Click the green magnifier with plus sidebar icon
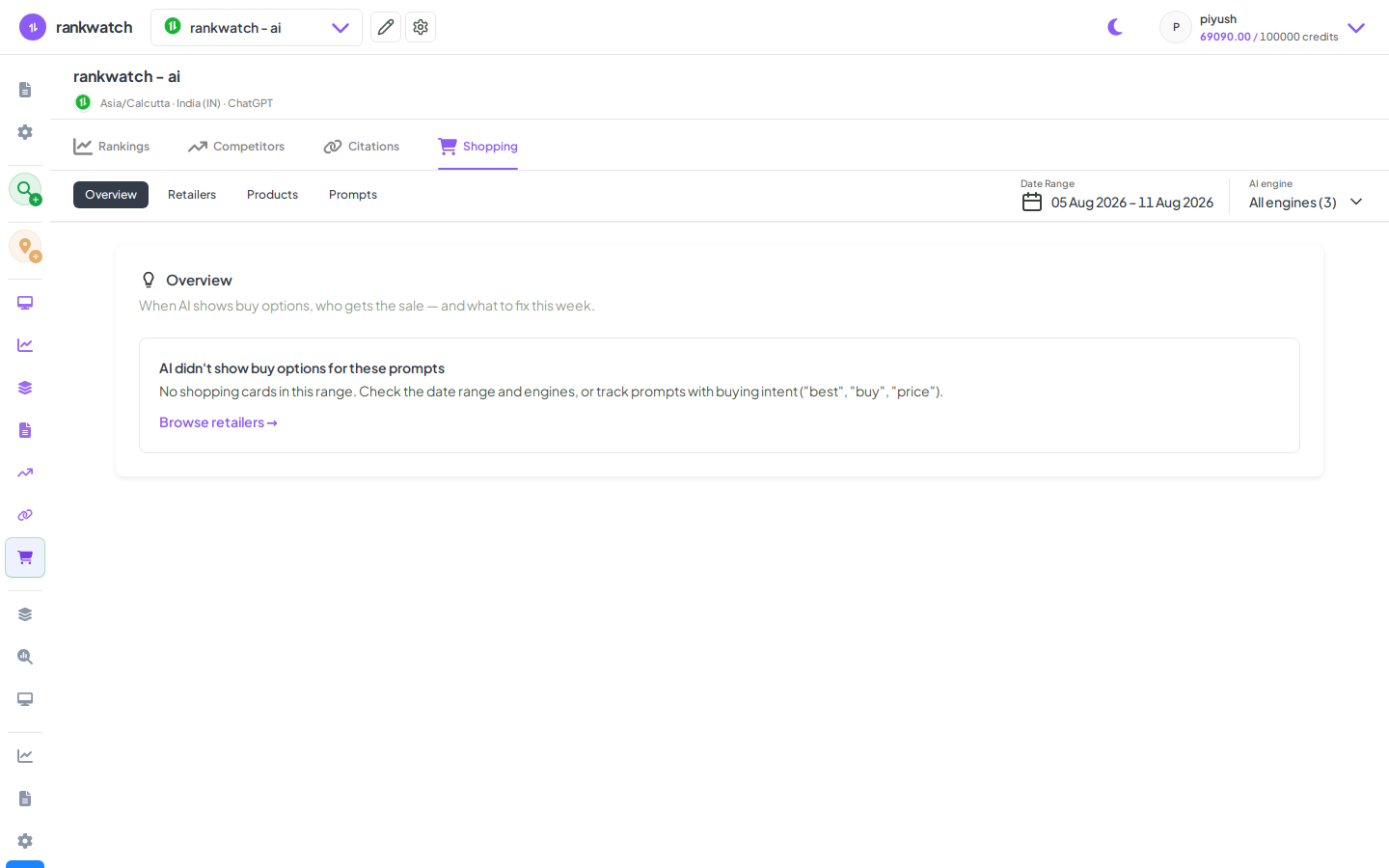Image resolution: width=1389 pixels, height=868 pixels. click(x=25, y=189)
